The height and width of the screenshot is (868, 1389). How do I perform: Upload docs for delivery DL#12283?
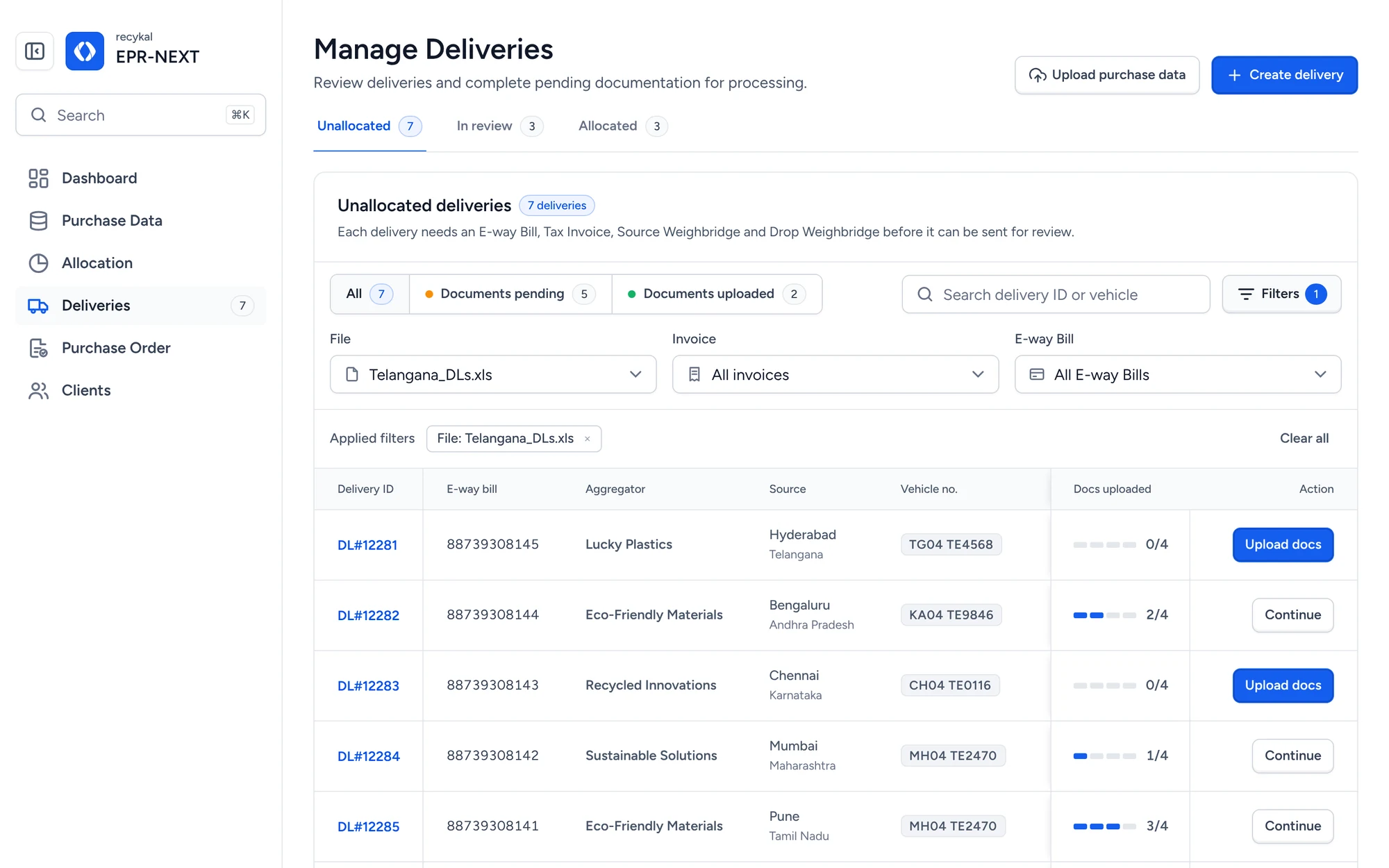pyautogui.click(x=1283, y=686)
